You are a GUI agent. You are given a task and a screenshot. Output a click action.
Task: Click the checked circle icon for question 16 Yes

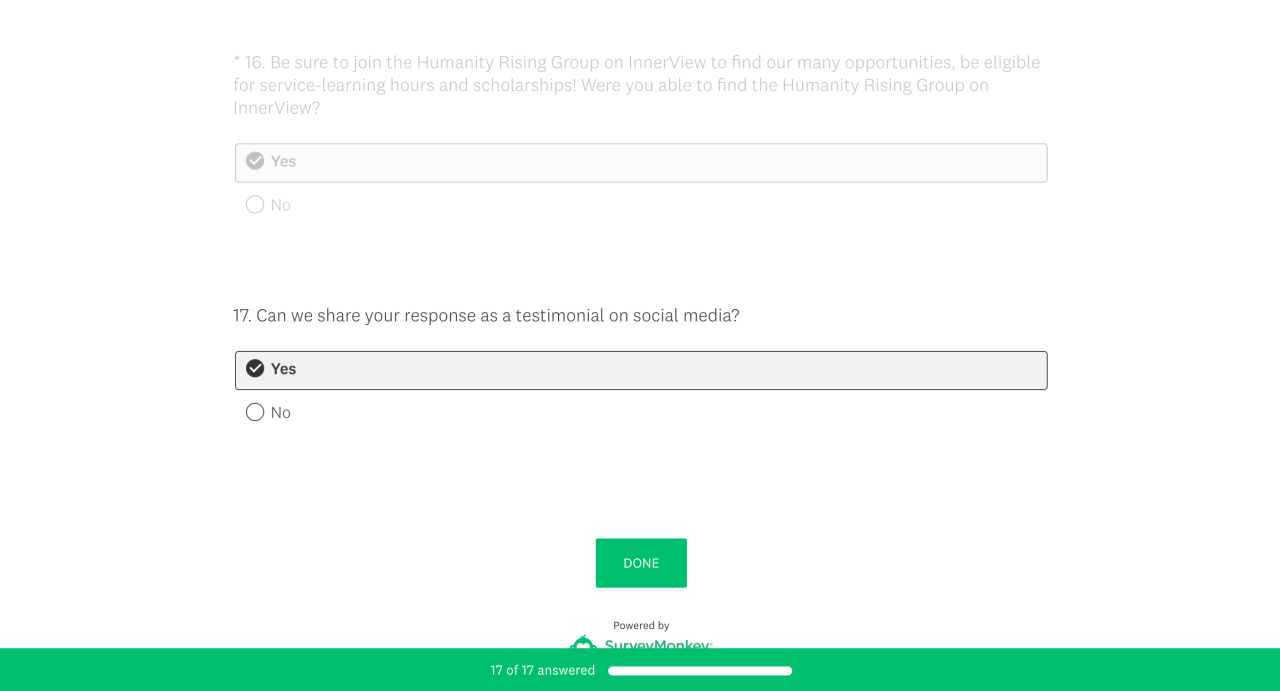tap(255, 161)
